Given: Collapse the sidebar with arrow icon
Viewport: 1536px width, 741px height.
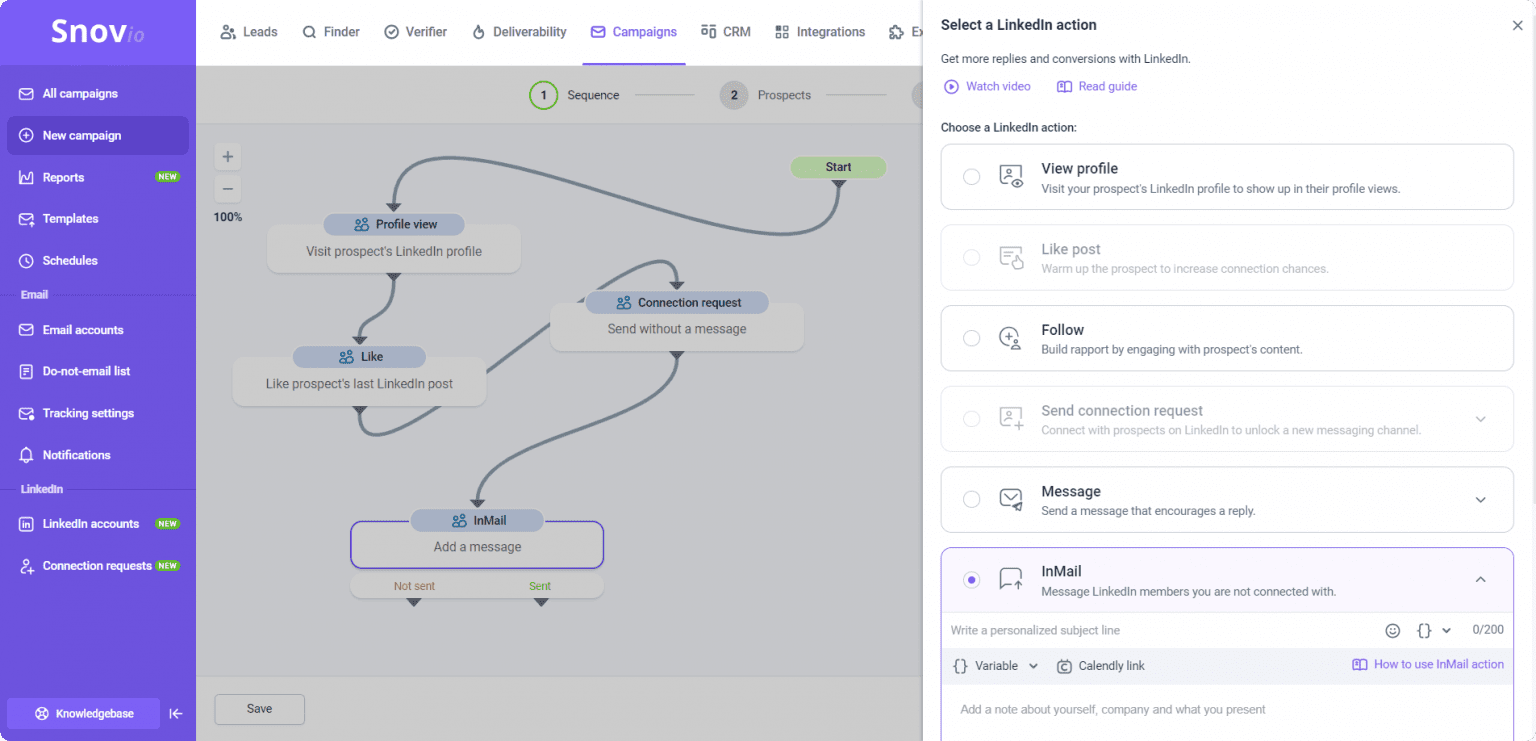Looking at the screenshot, I should 176,714.
